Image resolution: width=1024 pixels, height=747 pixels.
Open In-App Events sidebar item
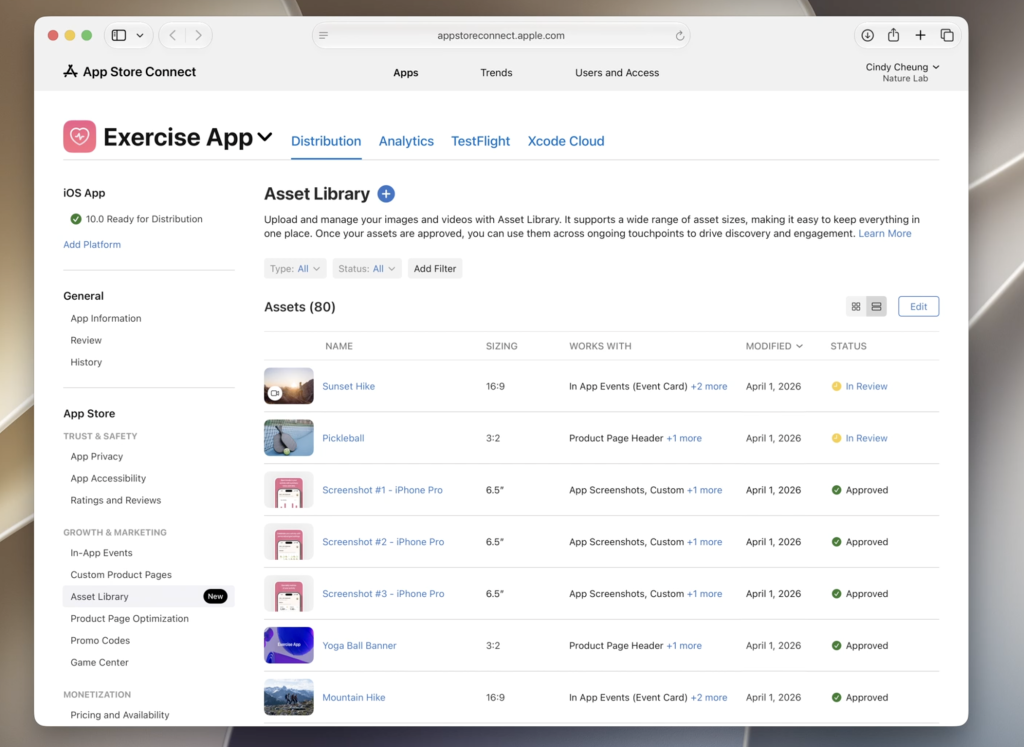pyautogui.click(x=101, y=552)
